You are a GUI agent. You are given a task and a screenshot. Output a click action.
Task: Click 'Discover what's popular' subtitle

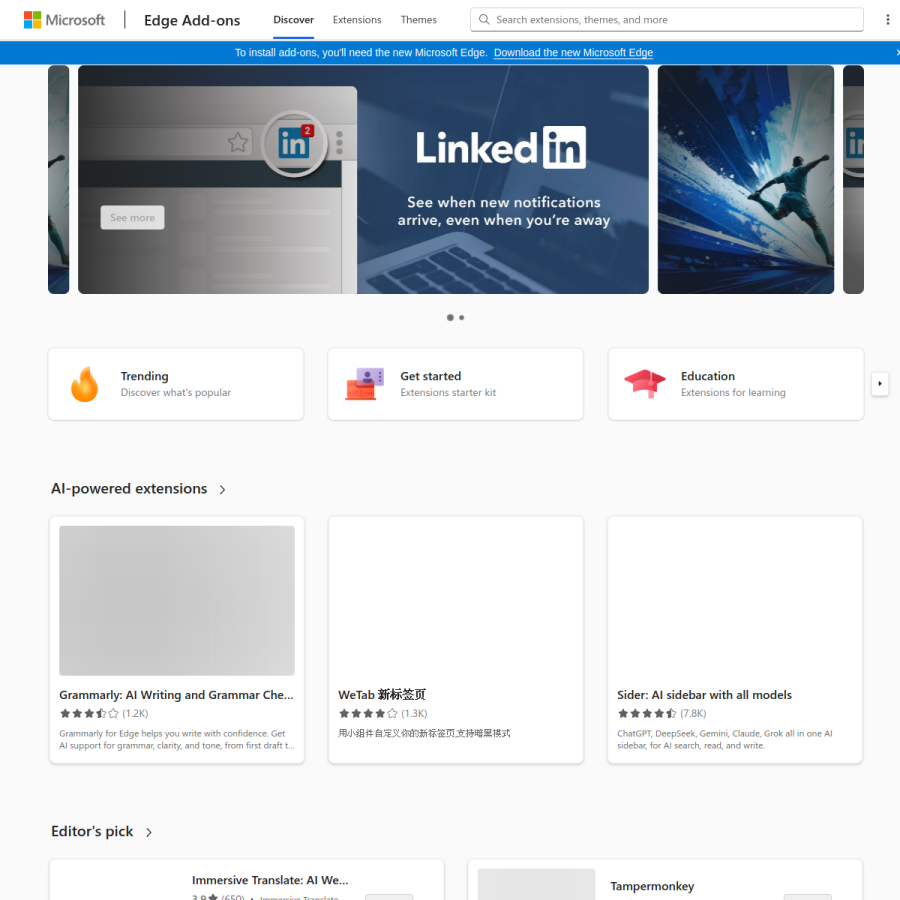point(176,393)
